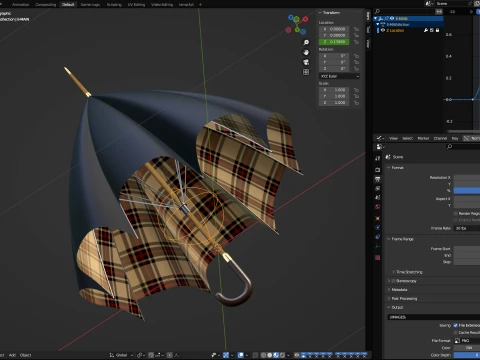The height and width of the screenshot is (360, 480).
Task: Open the World properties tab icon
Action: tap(378, 207)
